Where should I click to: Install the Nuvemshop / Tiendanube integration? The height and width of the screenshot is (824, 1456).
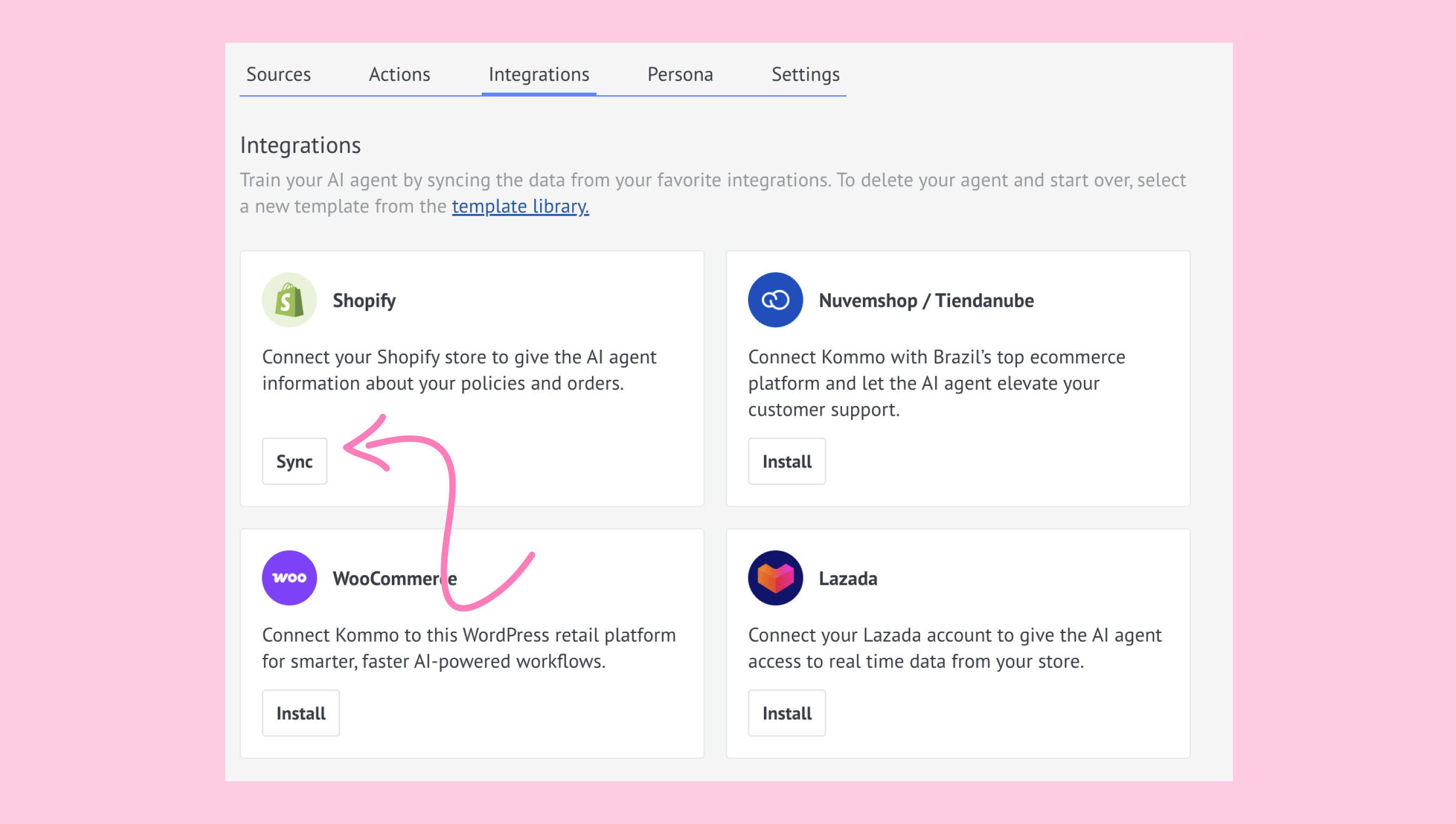[x=786, y=461]
